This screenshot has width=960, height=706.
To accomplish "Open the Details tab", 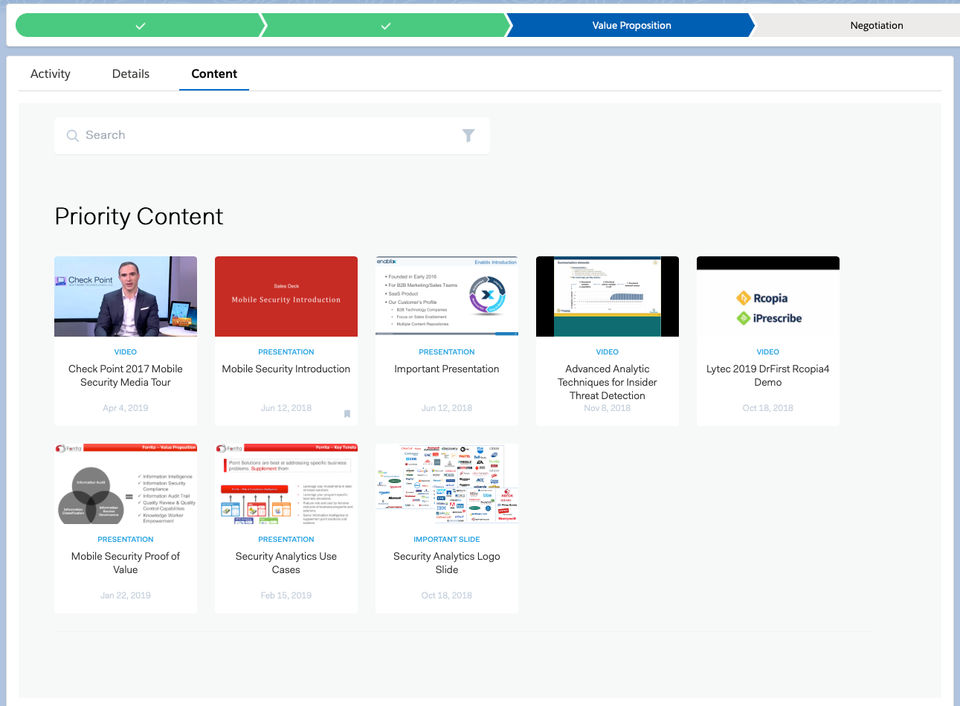I will 130,73.
